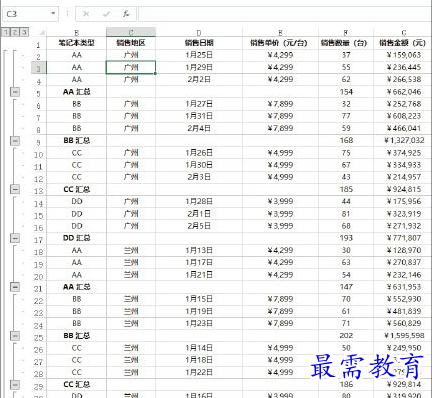The width and height of the screenshot is (432, 398).
Task: Collapse the BB 汇总 group at row 25
Action: click(x=15, y=336)
